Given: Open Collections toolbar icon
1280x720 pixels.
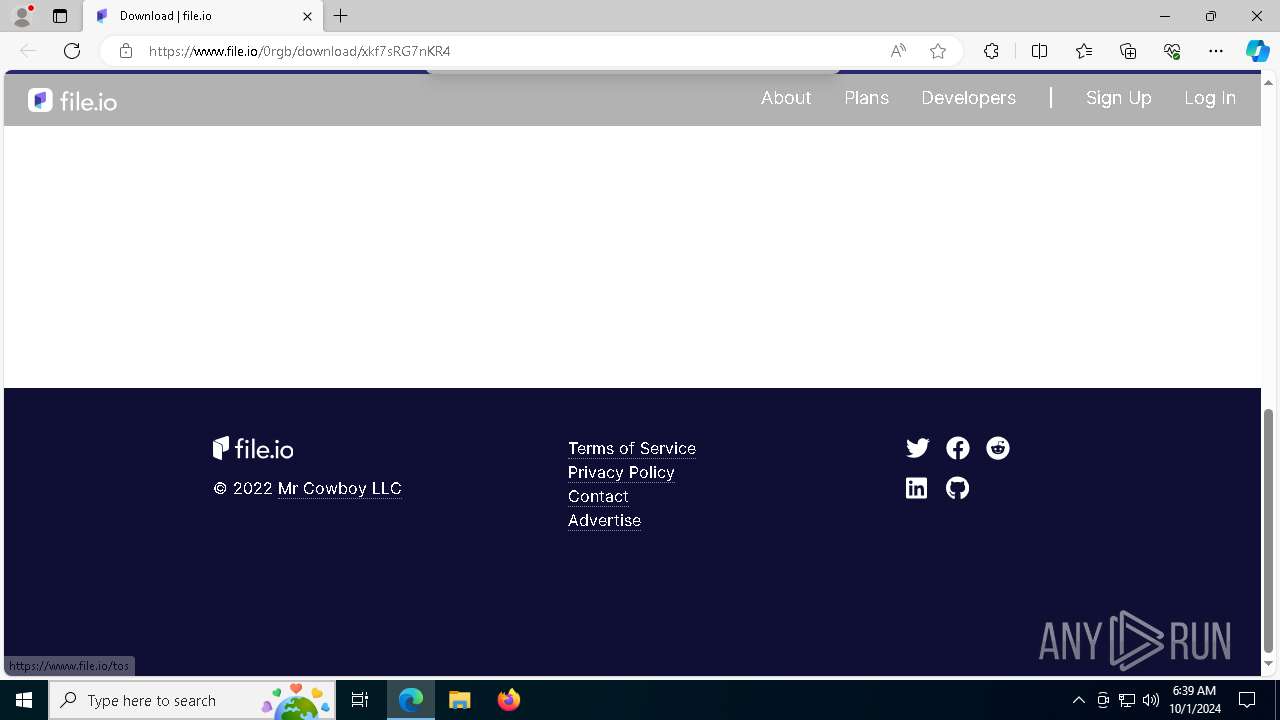Looking at the screenshot, I should coord(1128,51).
